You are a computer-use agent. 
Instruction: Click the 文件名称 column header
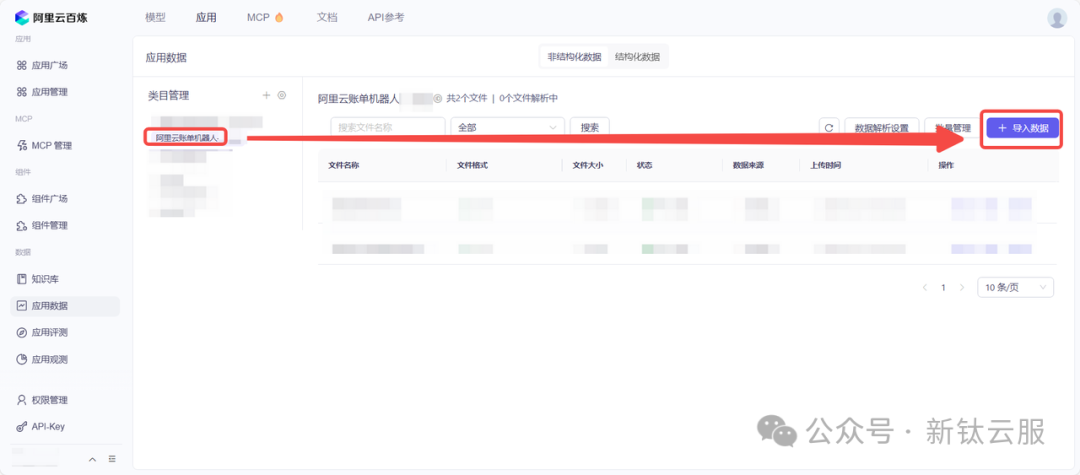[344, 166]
